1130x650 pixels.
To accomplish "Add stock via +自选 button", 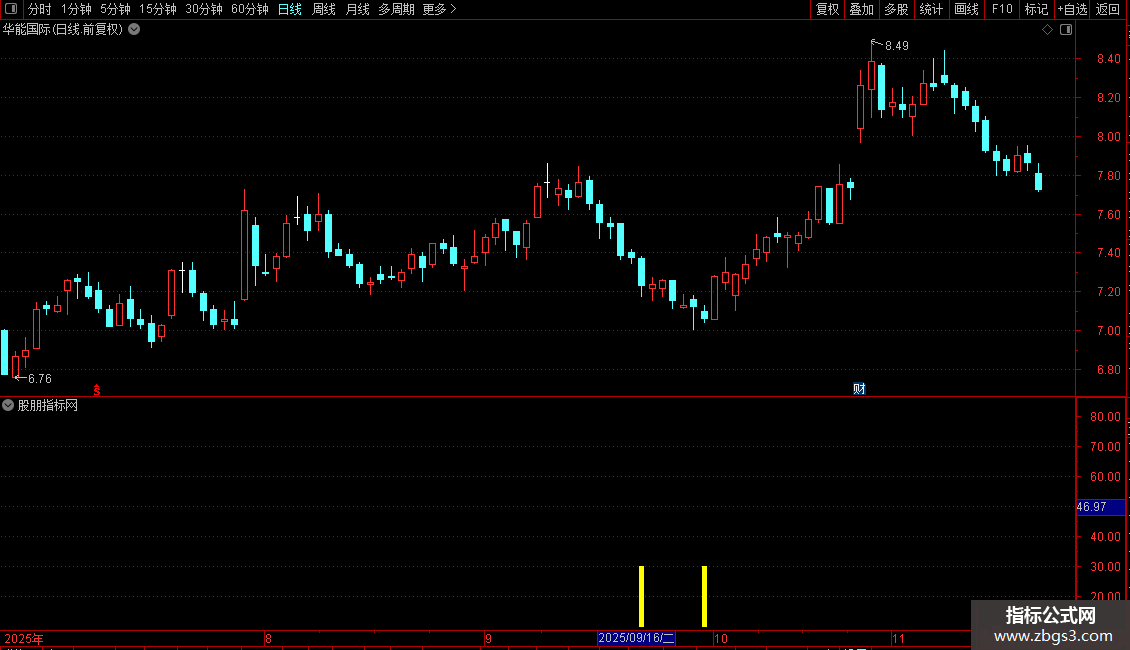I will point(1072,9).
